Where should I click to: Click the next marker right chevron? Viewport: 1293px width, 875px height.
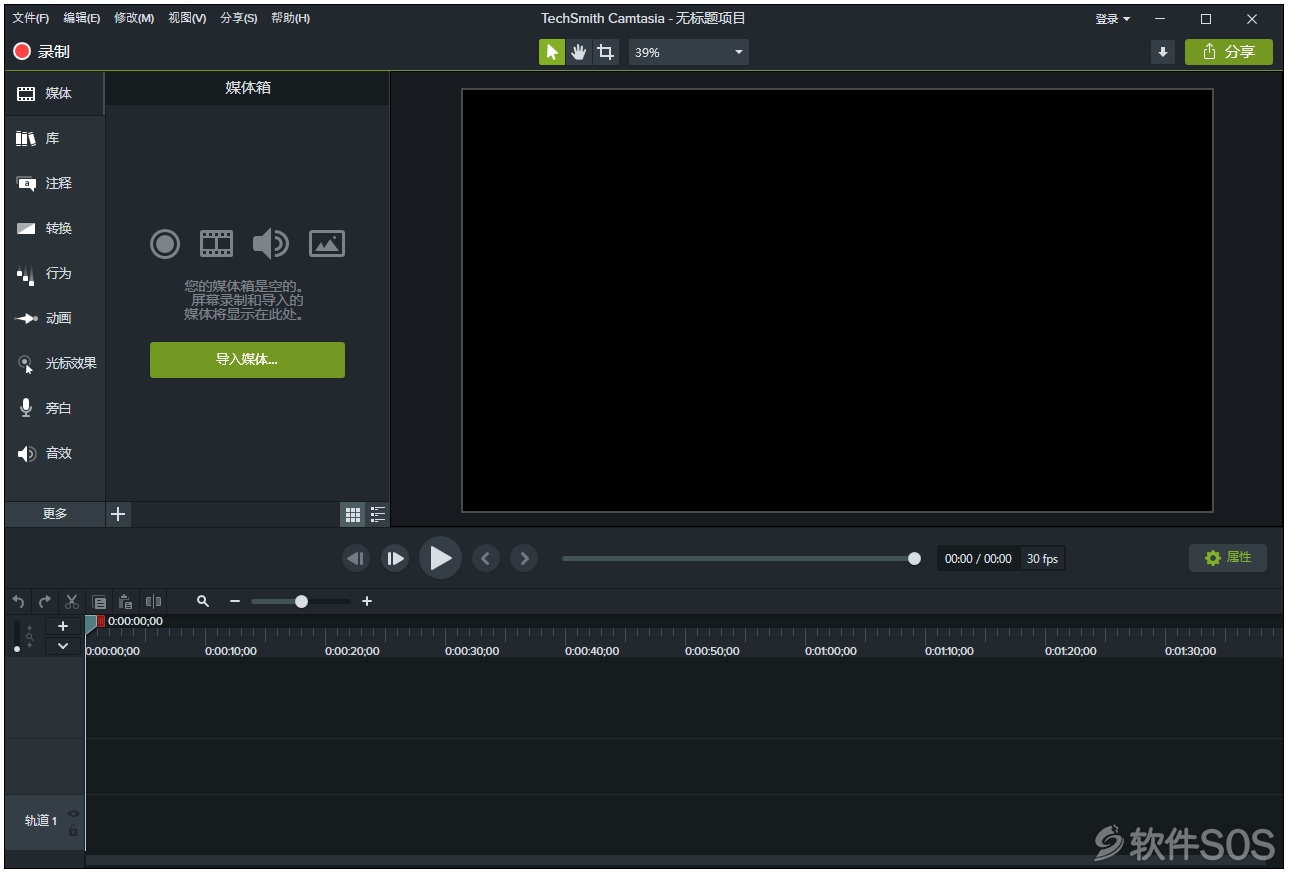click(524, 559)
